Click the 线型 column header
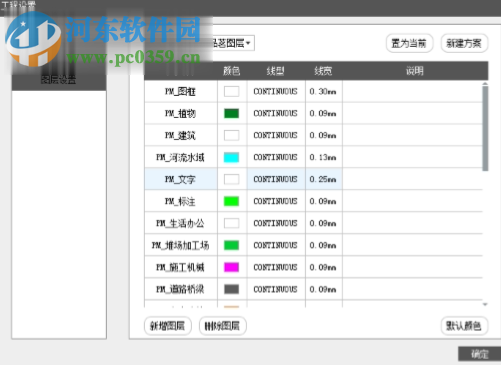501x365 pixels. [x=276, y=71]
